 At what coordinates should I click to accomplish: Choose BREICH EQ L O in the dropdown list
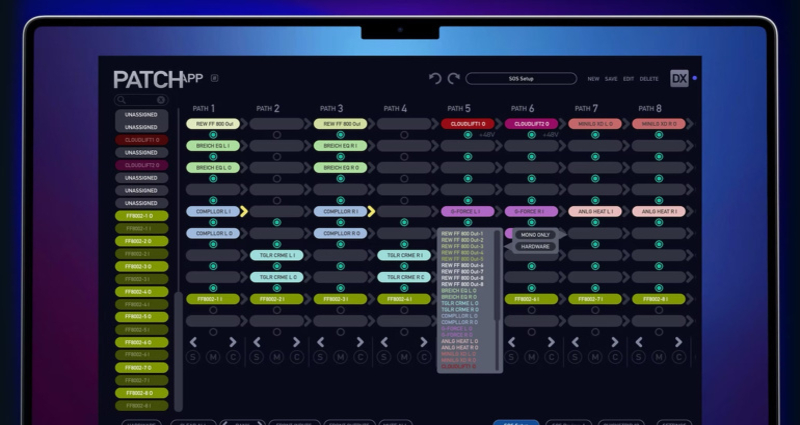[459, 291]
